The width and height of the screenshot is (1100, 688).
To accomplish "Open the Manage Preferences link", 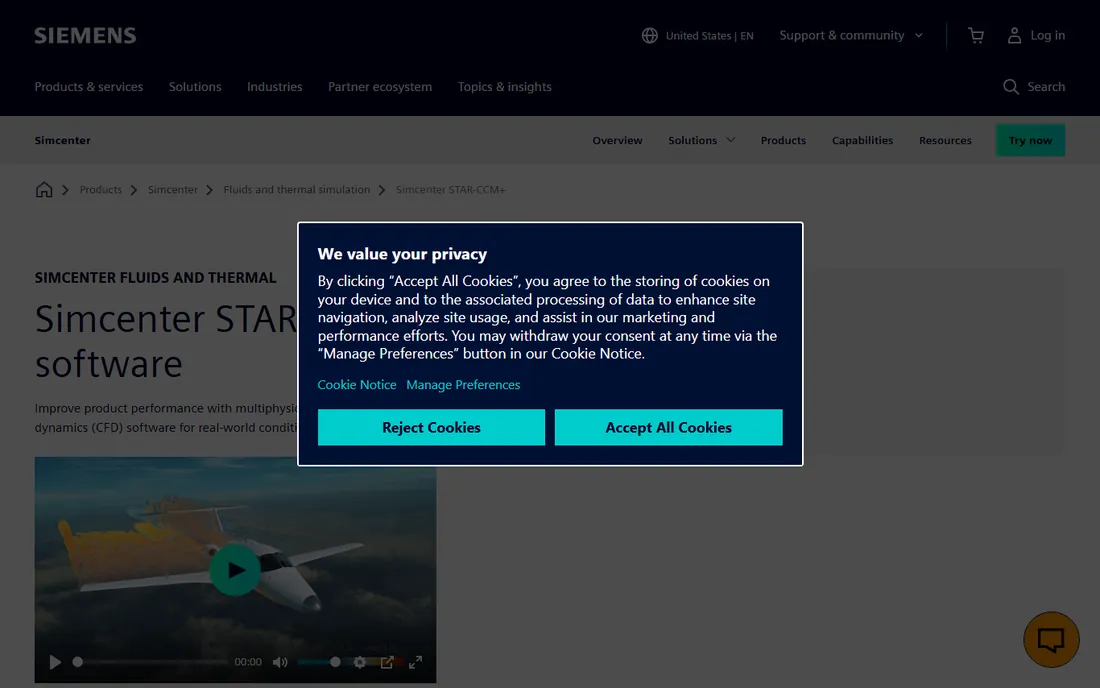I will tap(463, 384).
